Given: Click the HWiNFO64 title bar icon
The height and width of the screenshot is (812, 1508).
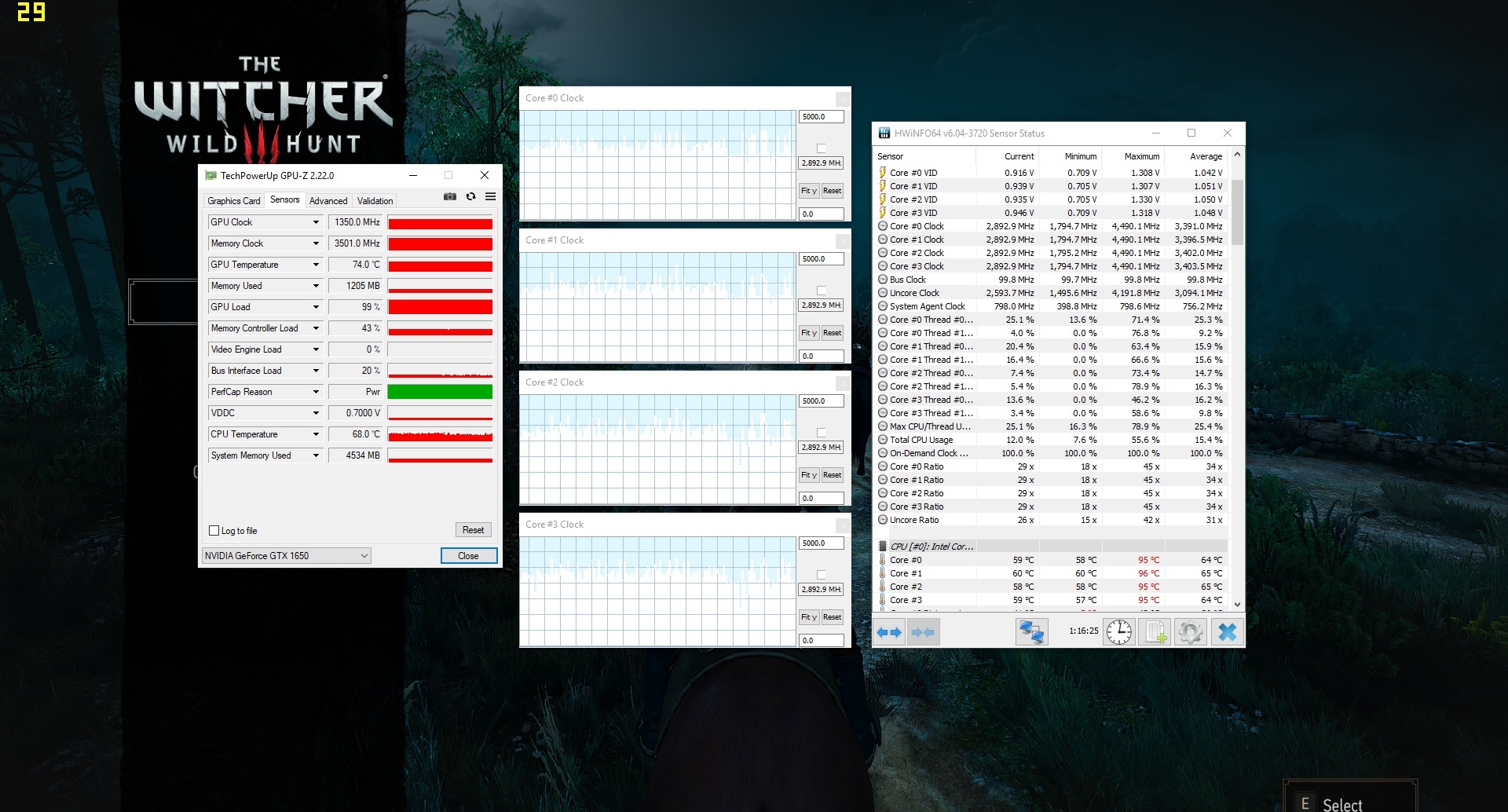Looking at the screenshot, I should click(x=884, y=133).
